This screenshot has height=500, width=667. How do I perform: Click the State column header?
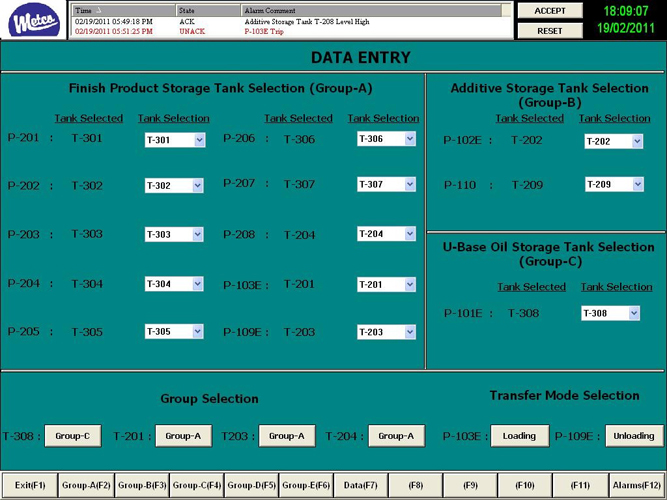[208, 10]
